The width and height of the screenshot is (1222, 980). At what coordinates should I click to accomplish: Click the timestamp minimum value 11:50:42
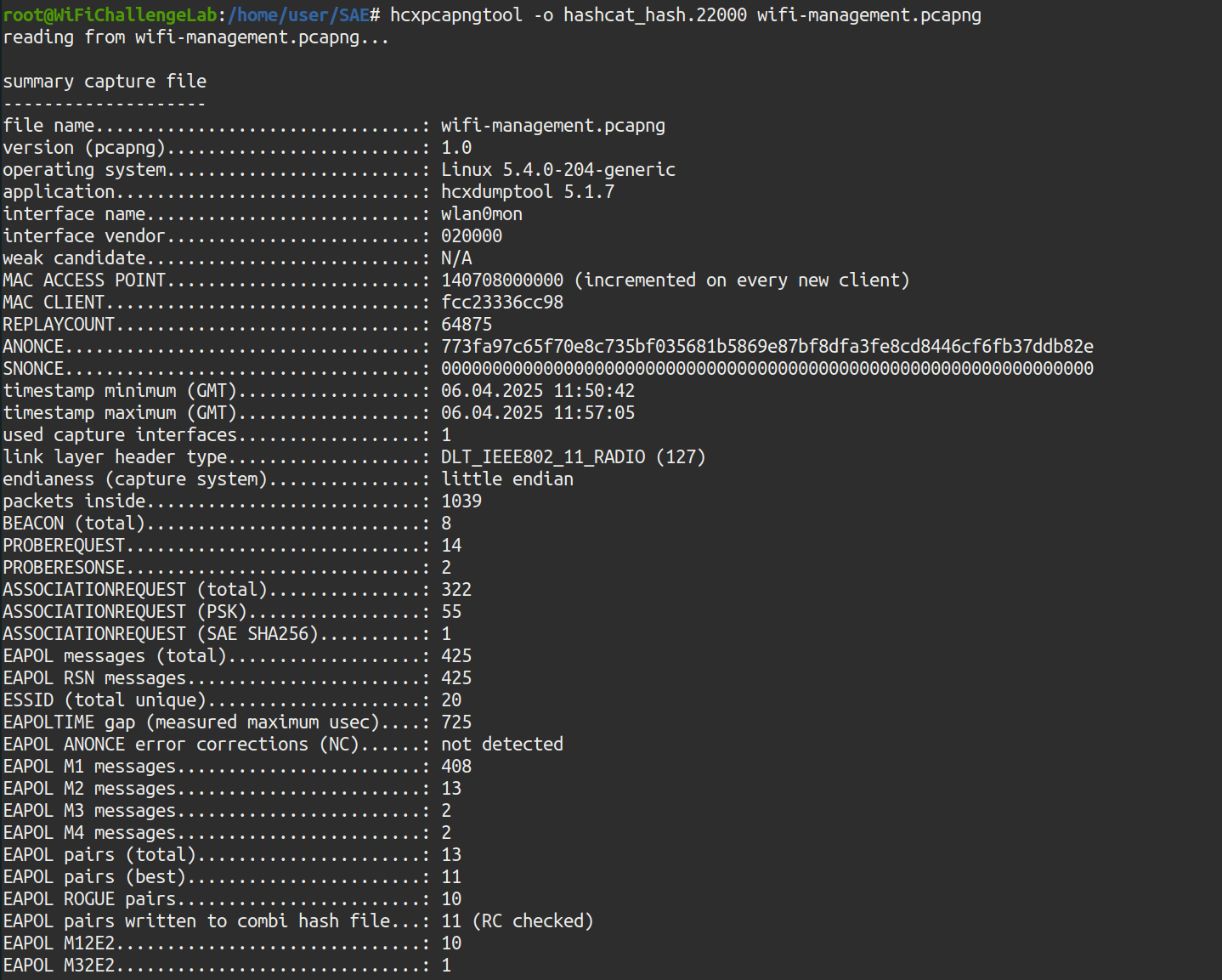(593, 391)
